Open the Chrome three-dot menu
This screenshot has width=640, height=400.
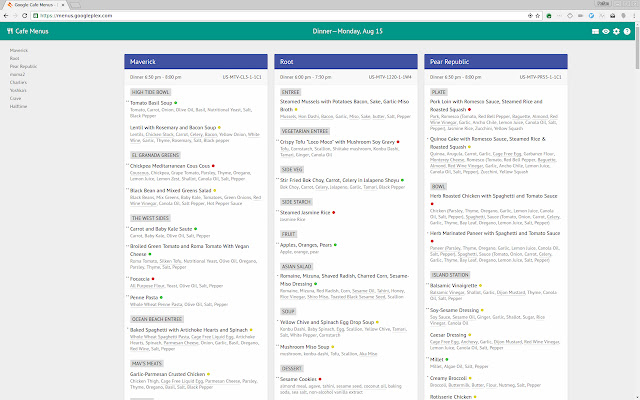pos(632,14)
